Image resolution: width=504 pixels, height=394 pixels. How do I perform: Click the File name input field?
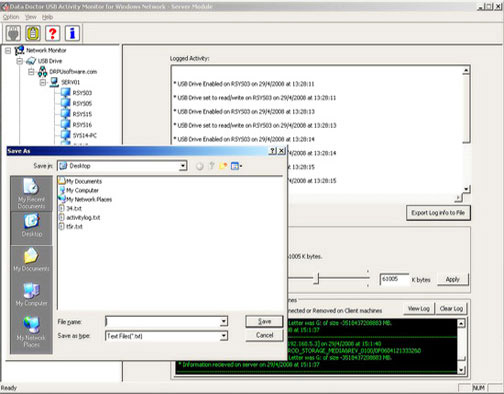click(163, 322)
